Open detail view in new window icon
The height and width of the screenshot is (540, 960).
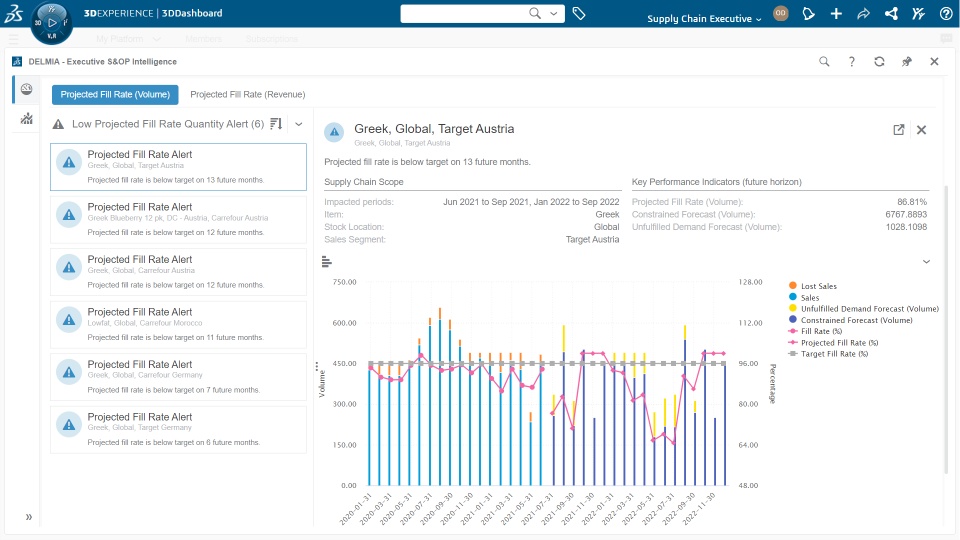coord(899,130)
